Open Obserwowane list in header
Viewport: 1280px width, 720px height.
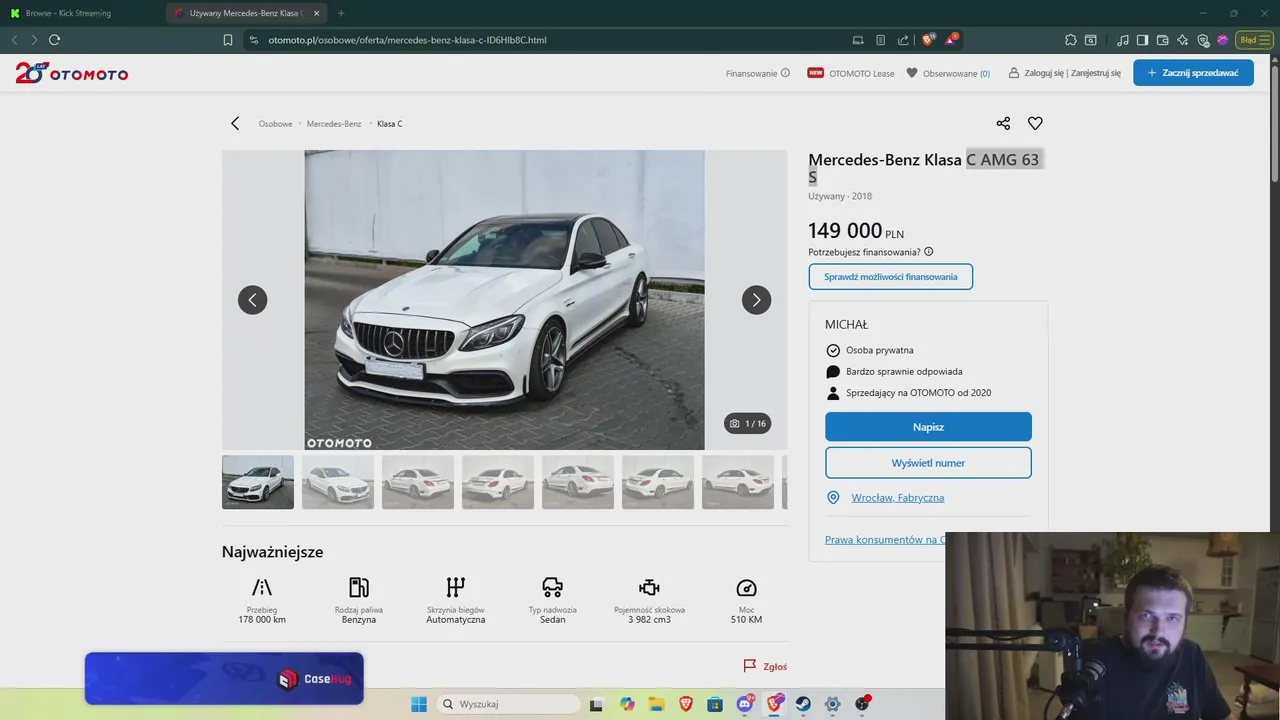(x=948, y=73)
